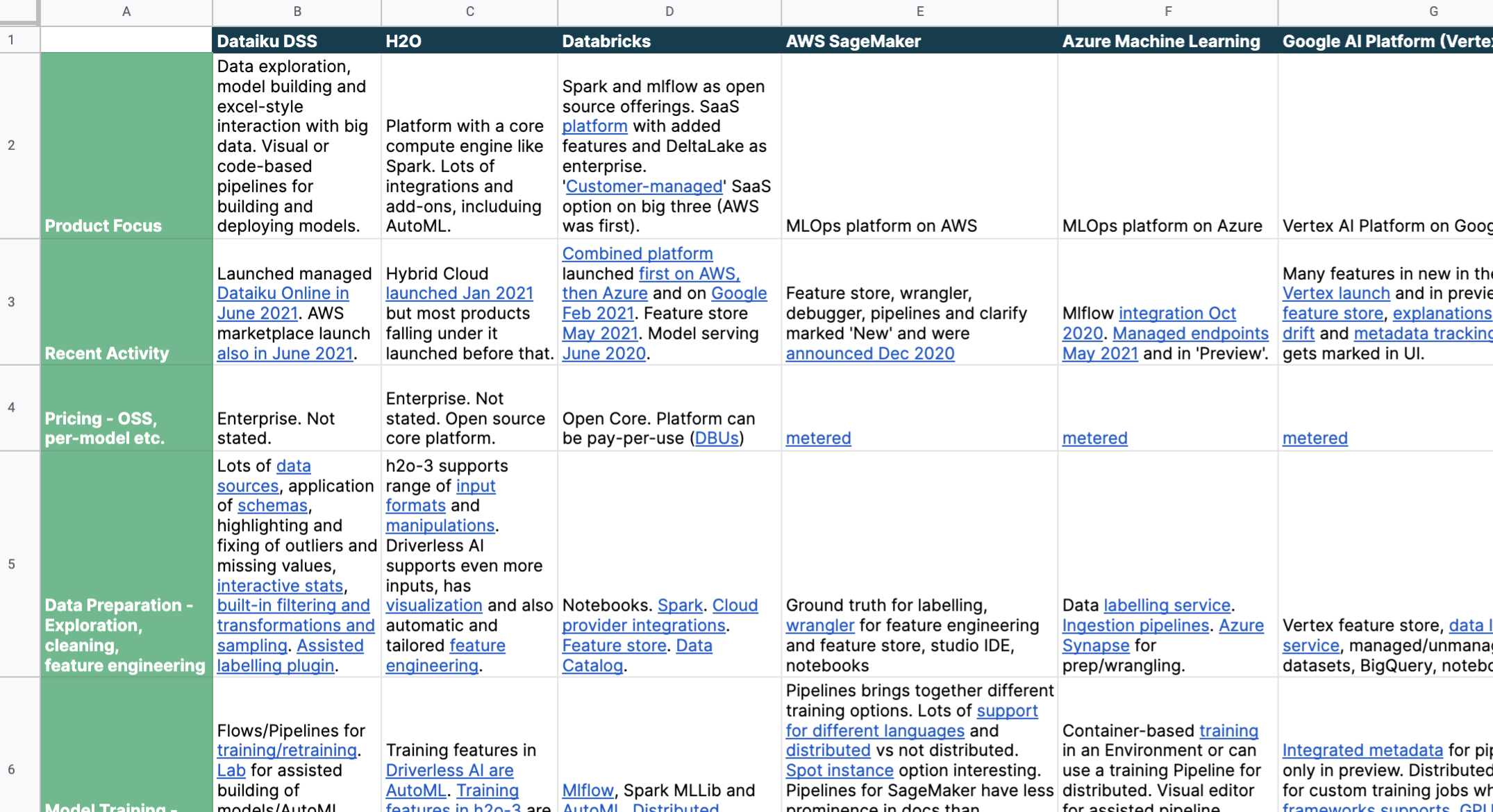Click the 'Spot instance' link

pos(839,770)
